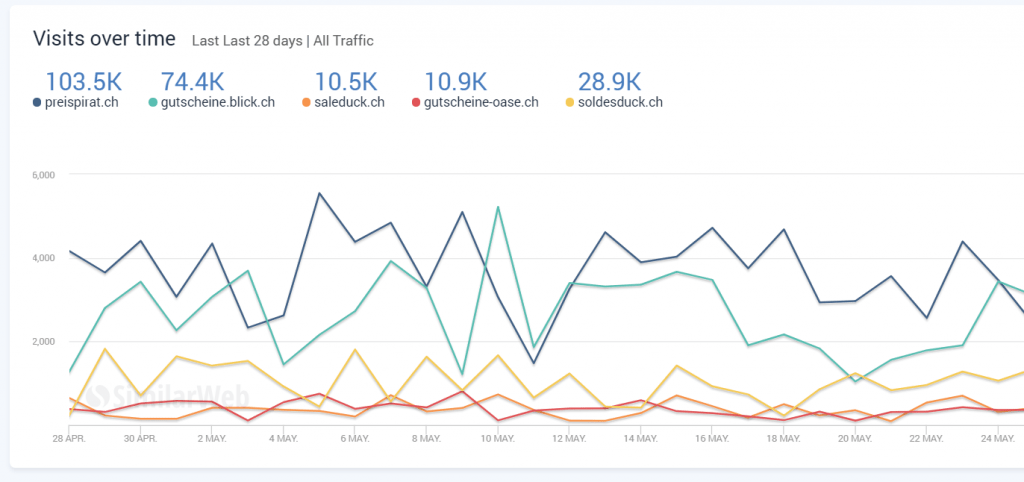Click the 28.9K visits total

609,82
